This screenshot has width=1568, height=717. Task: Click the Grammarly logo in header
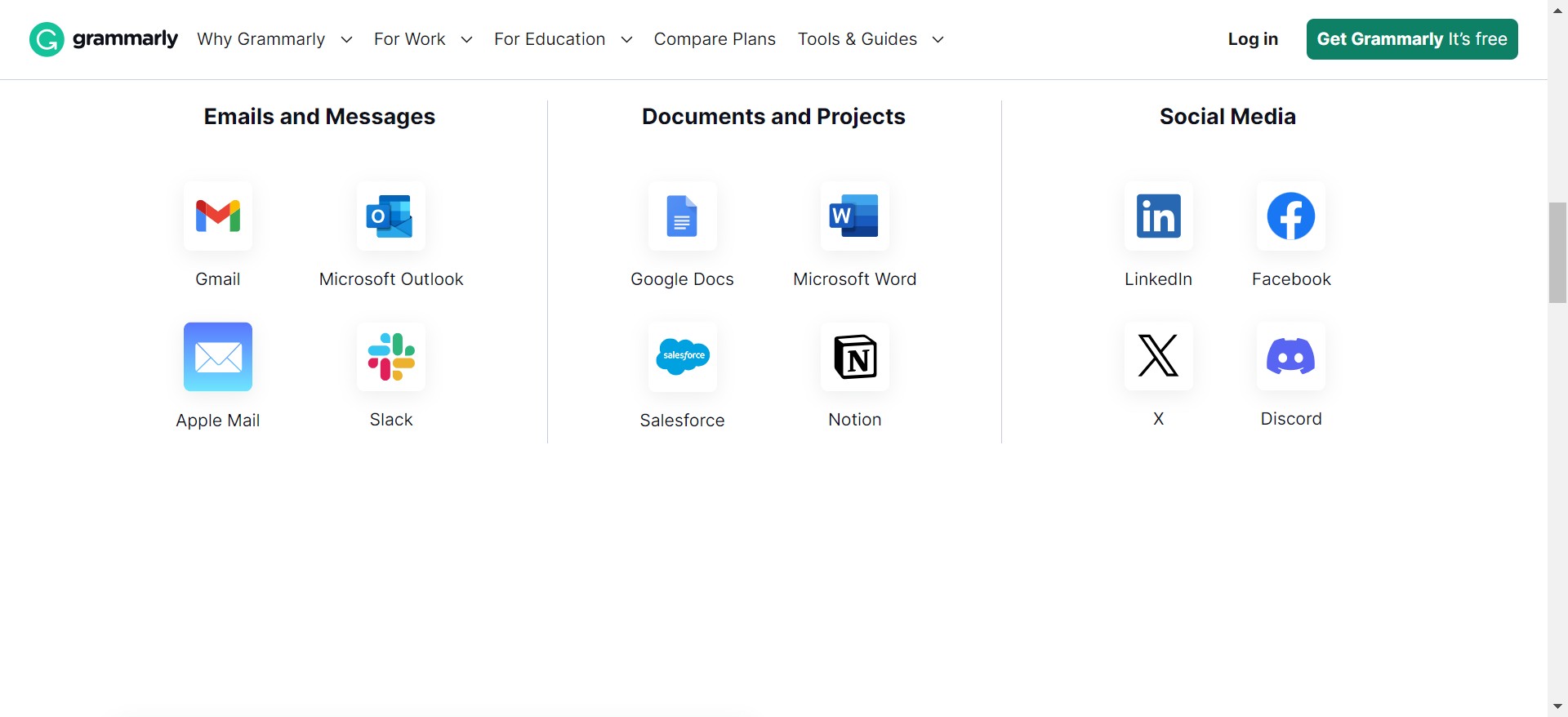click(x=104, y=39)
